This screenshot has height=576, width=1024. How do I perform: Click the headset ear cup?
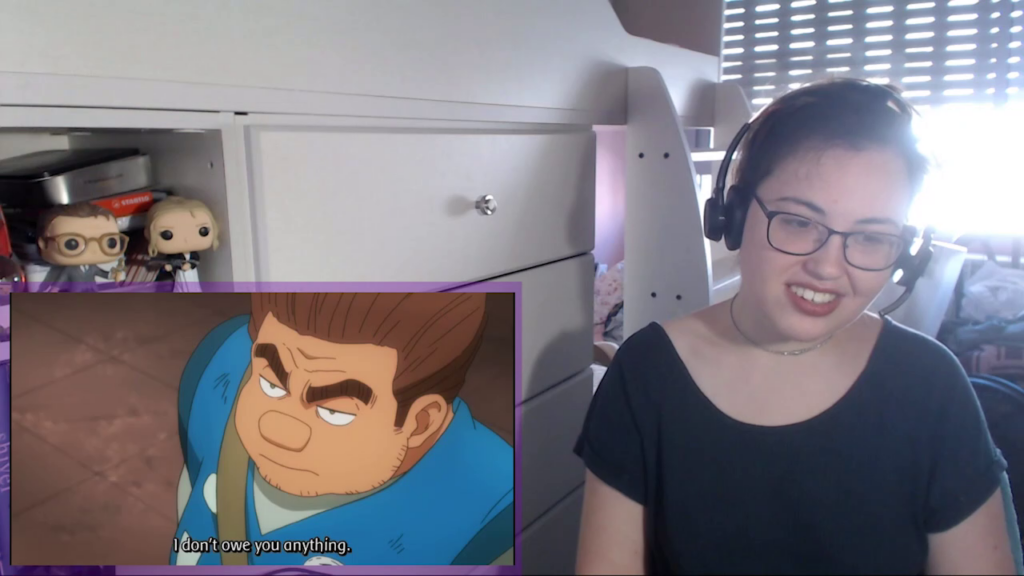pos(724,215)
